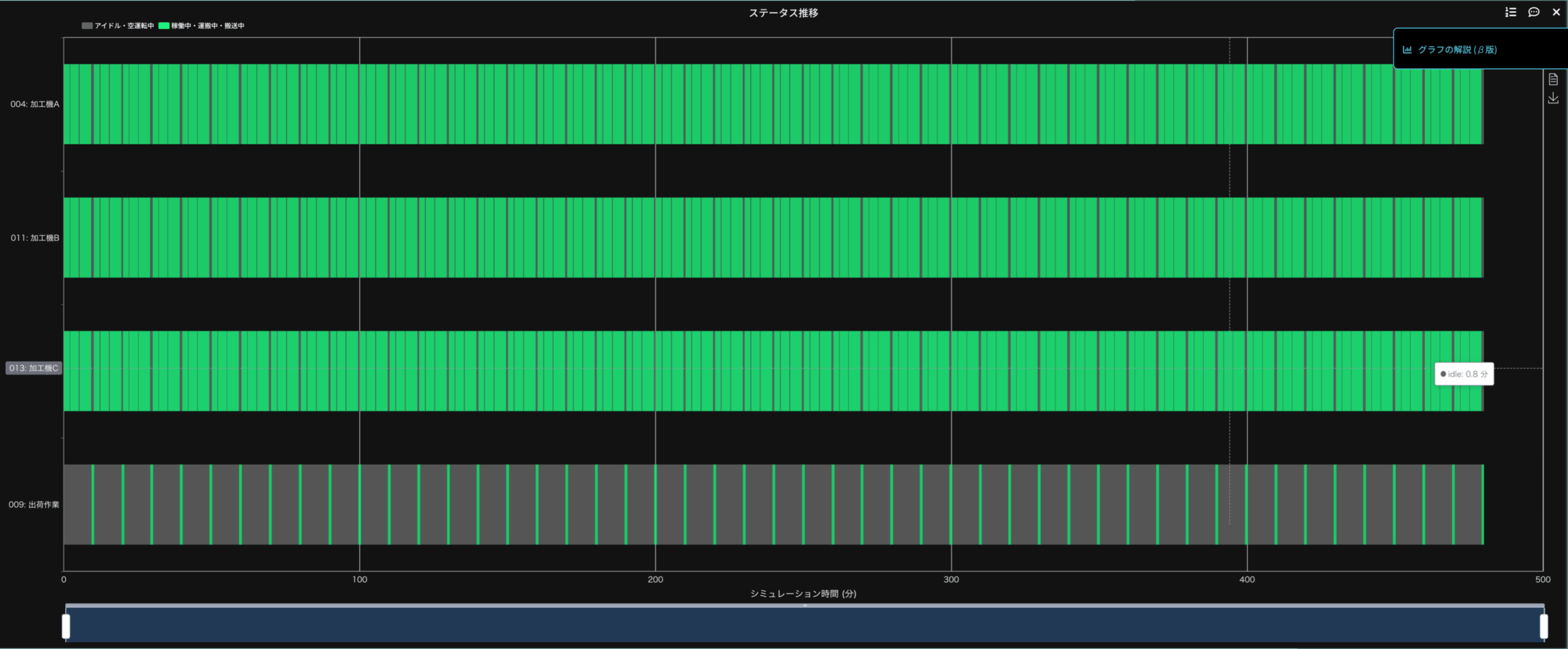1568x649 pixels.
Task: Click the bar chart icon beside グラフの解説
Action: pyautogui.click(x=1408, y=50)
